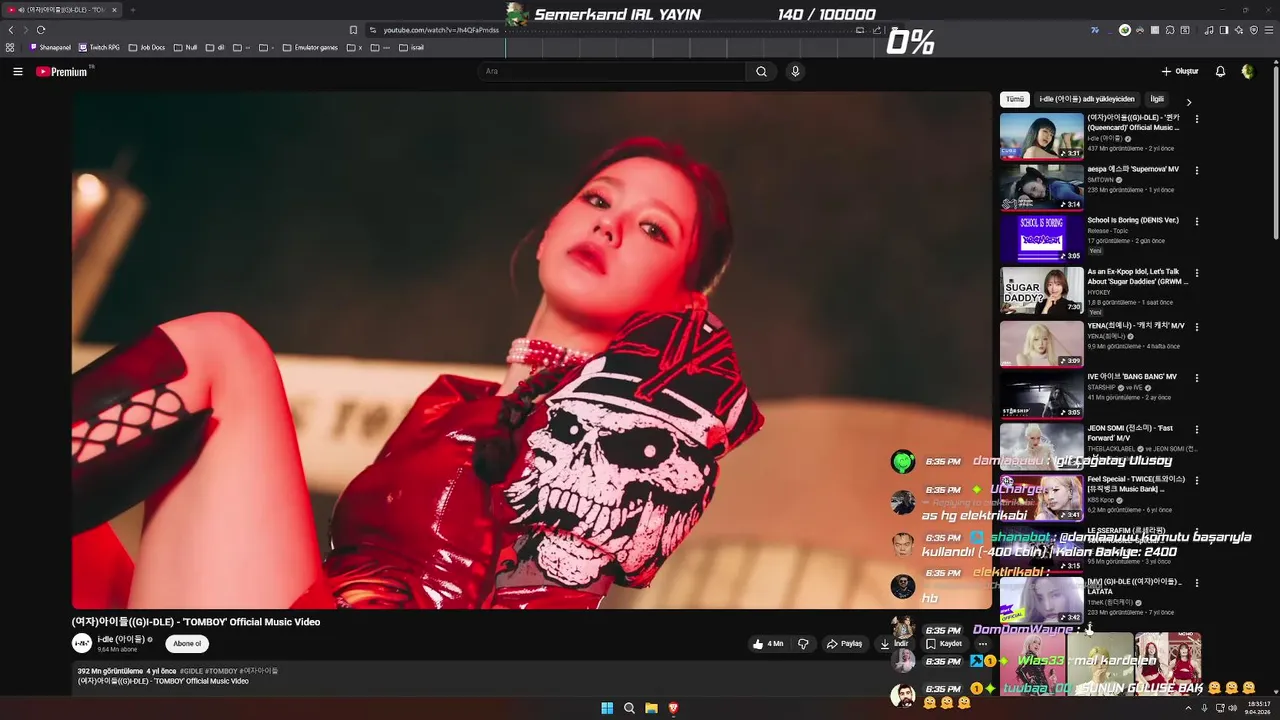Viewport: 1280px width, 720px height.
Task: Click the Oluştur create button
Action: tap(1180, 71)
